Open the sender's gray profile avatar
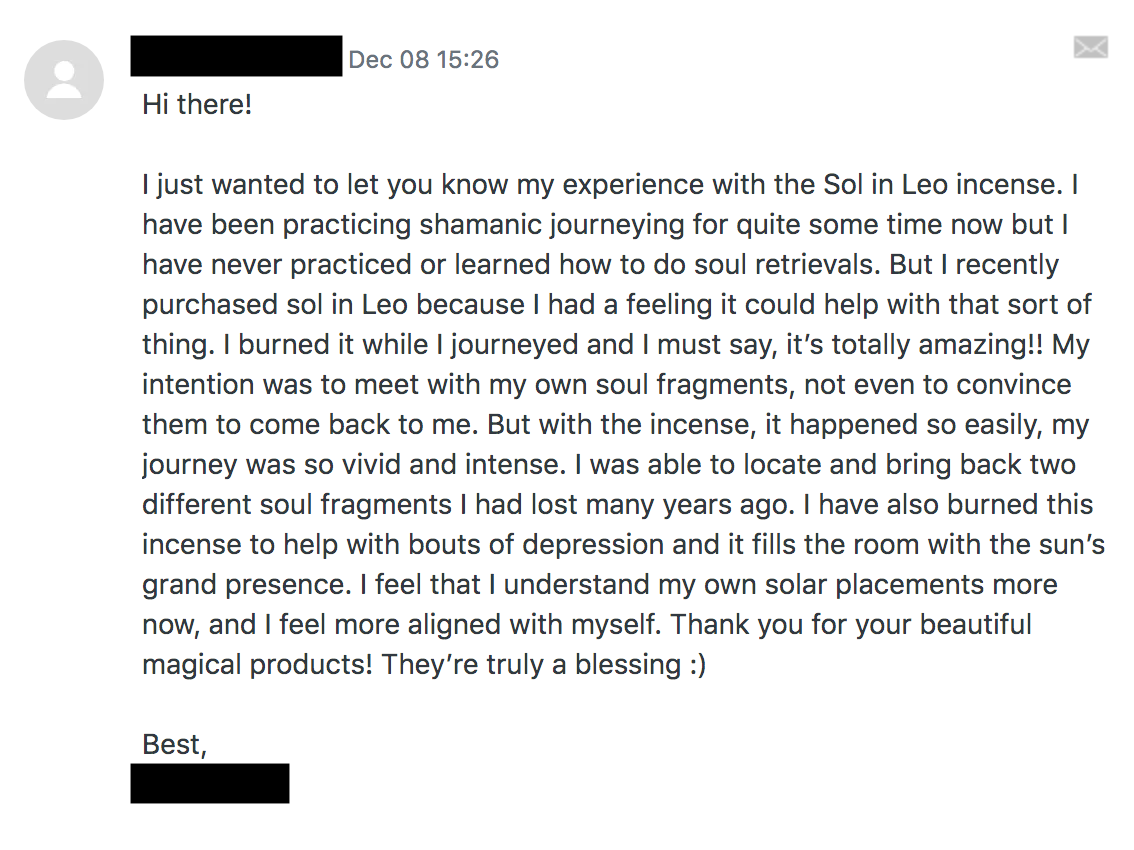Screen dimensions: 1134x850 (x=64, y=80)
